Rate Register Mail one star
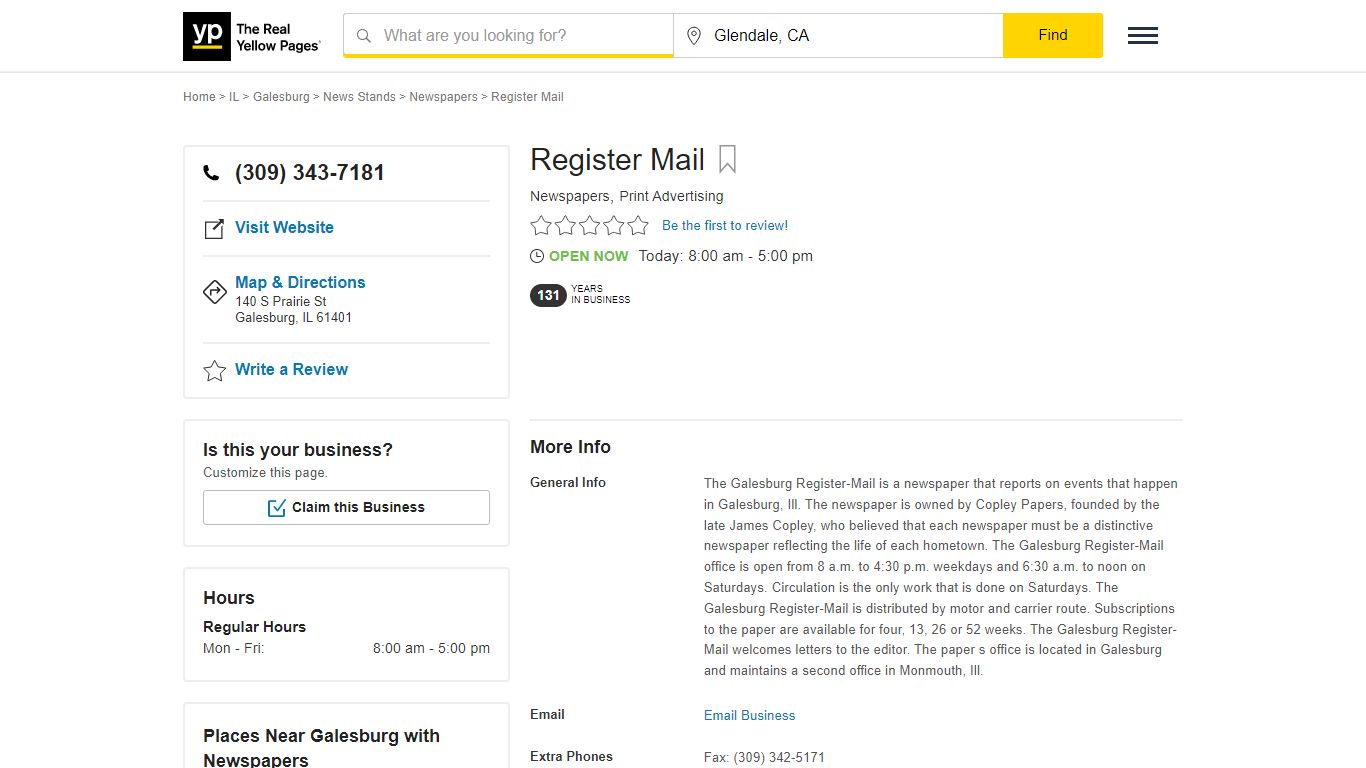Image resolution: width=1366 pixels, height=768 pixels. [x=541, y=226]
